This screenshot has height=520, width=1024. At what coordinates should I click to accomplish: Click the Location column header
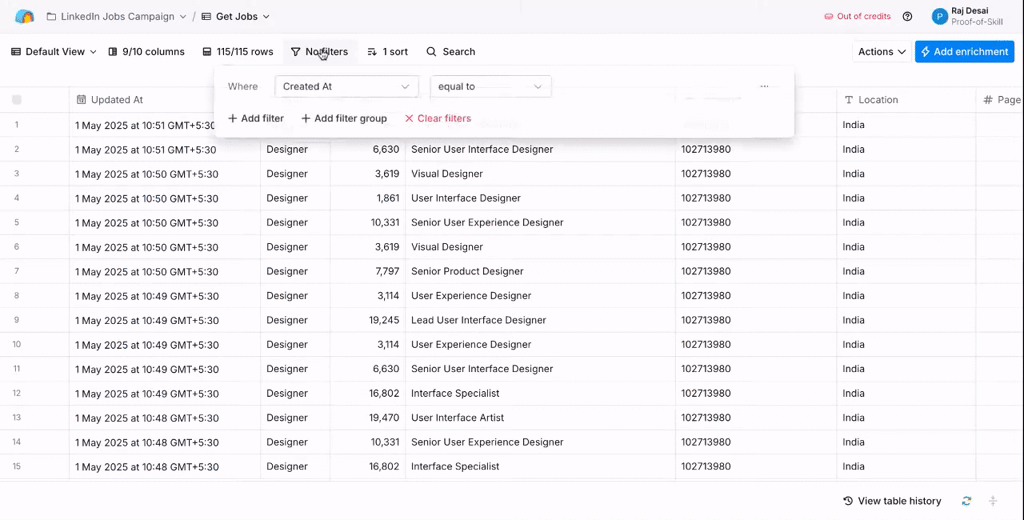click(878, 100)
